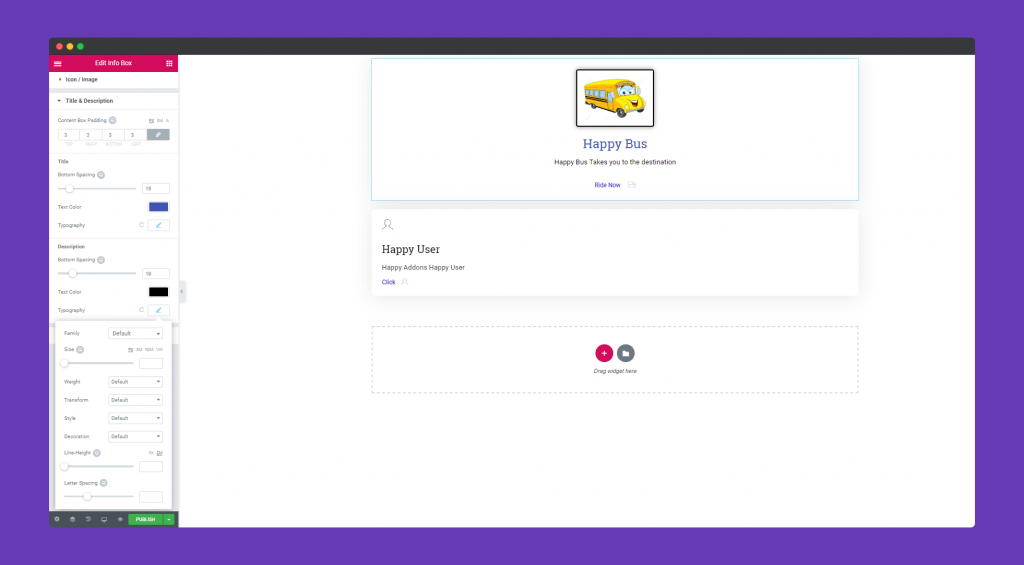Collapse the Title & Description section

point(88,101)
